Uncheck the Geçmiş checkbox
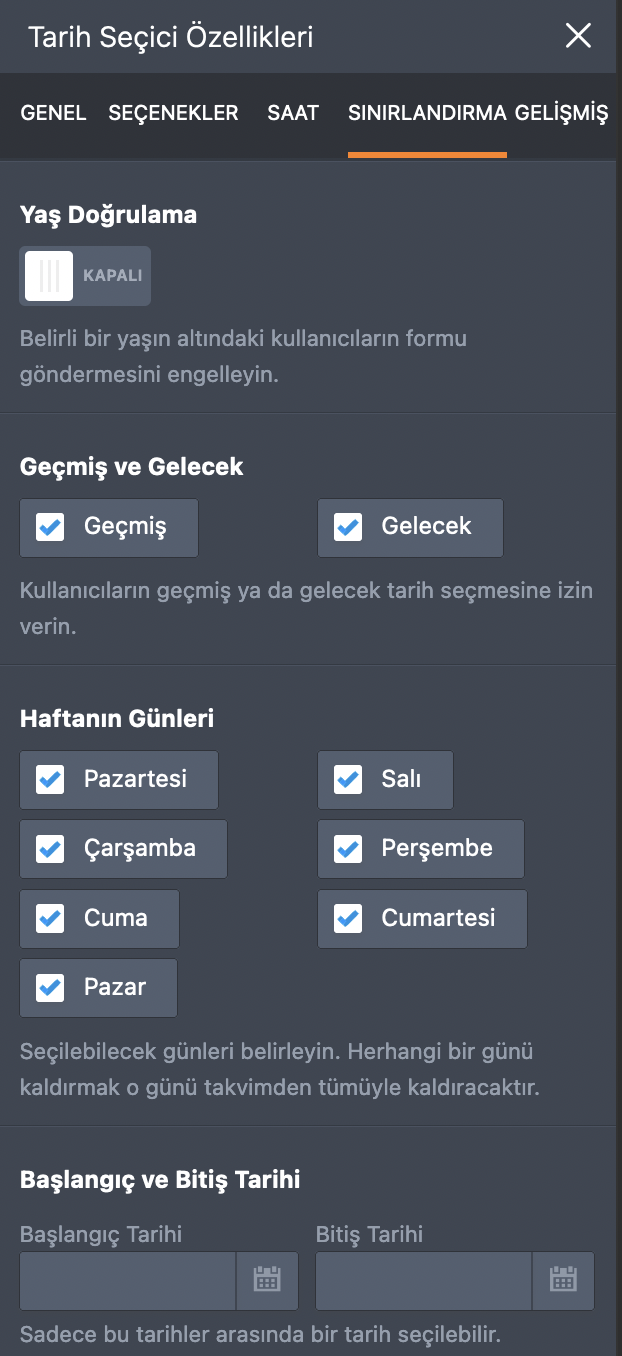Image resolution: width=622 pixels, height=1356 pixels. [x=50, y=527]
